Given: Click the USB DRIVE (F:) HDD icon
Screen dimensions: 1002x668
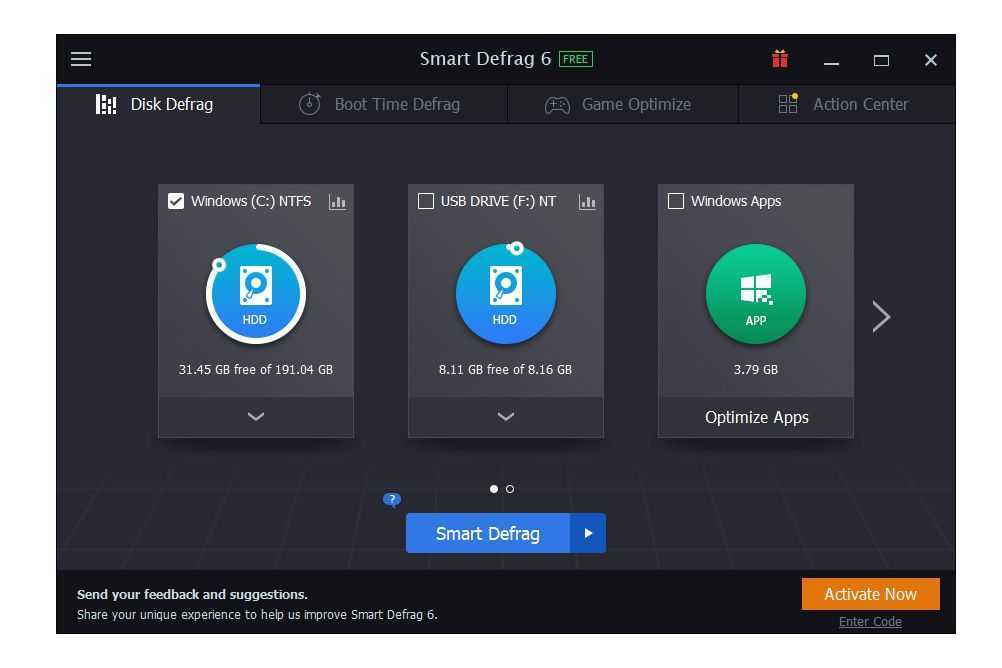Looking at the screenshot, I should tap(505, 294).
